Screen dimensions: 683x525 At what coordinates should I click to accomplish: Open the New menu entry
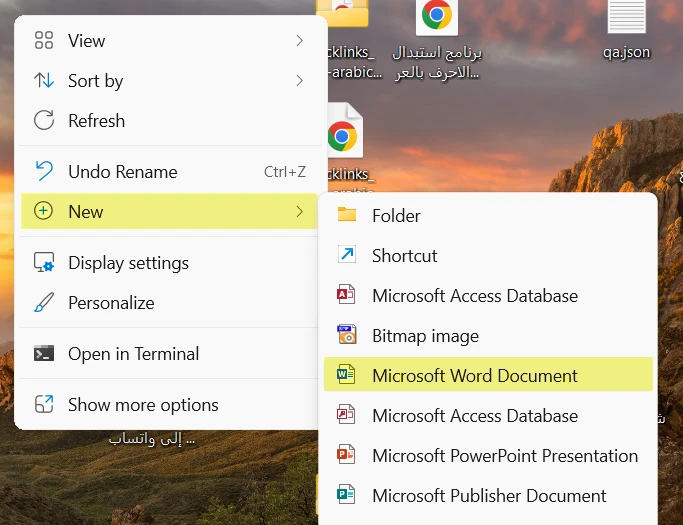coord(169,211)
